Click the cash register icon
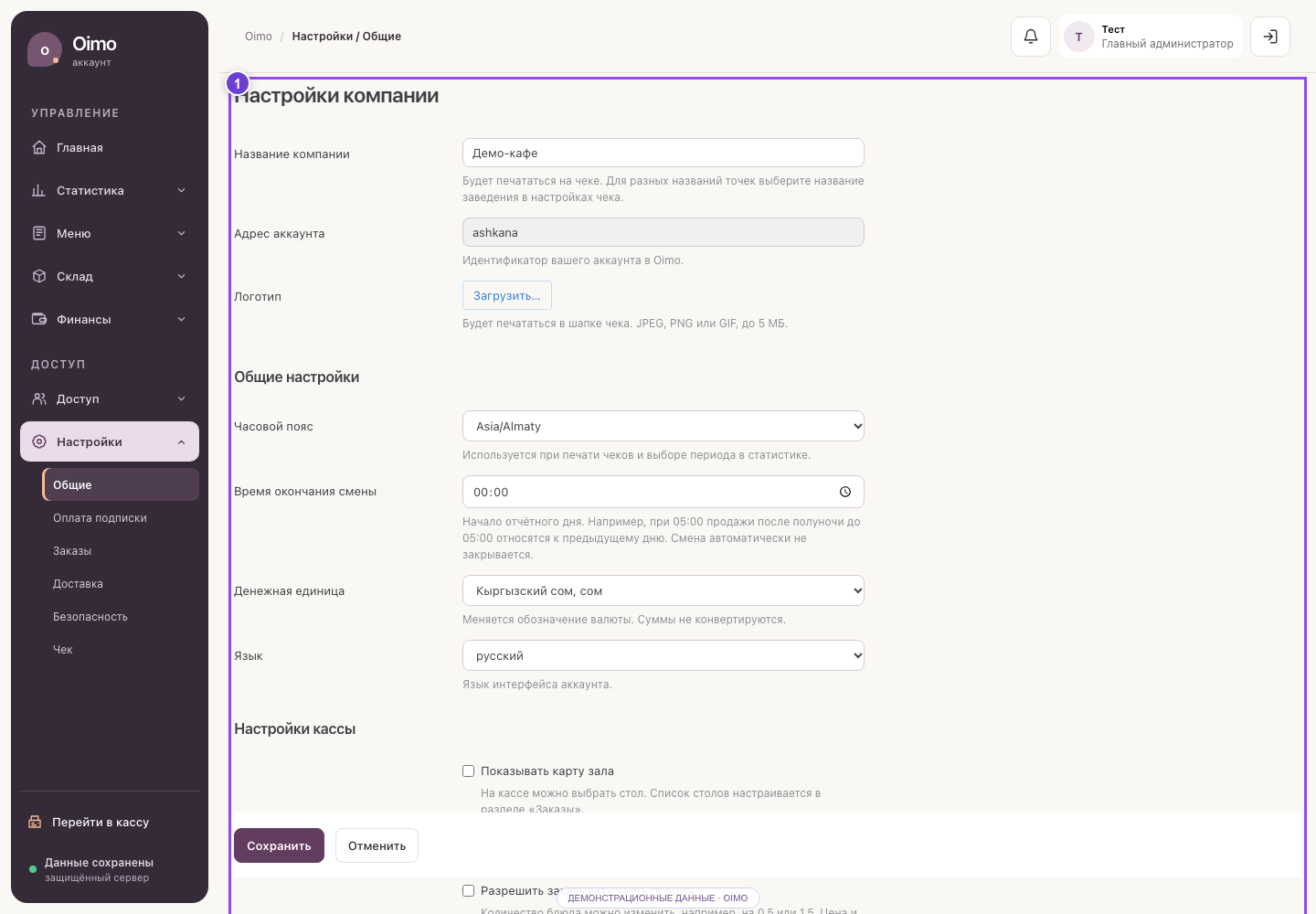1316x914 pixels. click(x=35, y=822)
